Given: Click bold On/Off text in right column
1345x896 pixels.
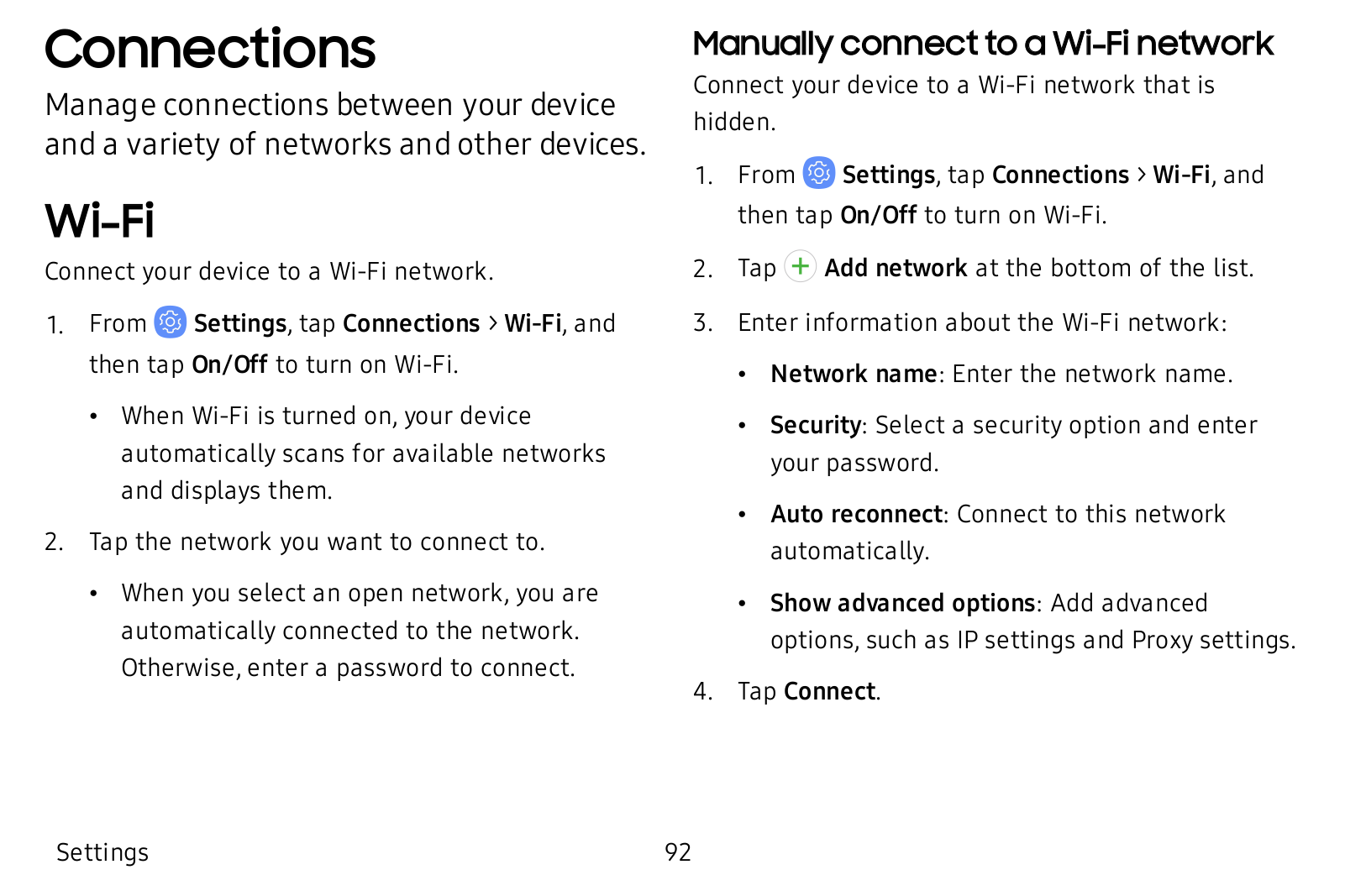Looking at the screenshot, I should [878, 215].
